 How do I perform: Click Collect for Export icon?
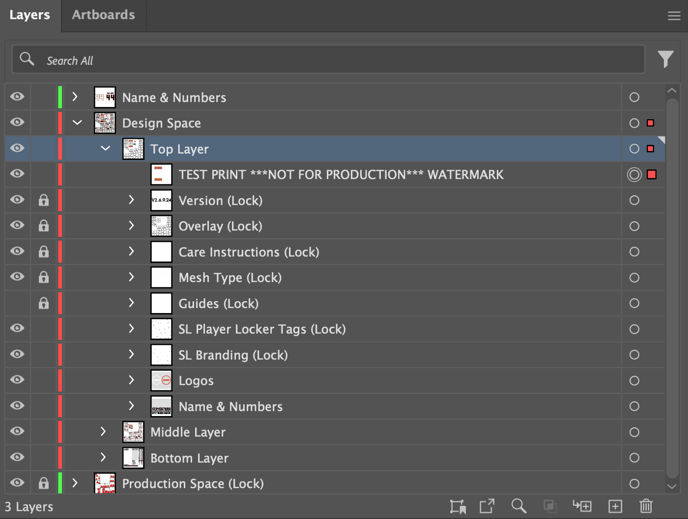[x=487, y=507]
